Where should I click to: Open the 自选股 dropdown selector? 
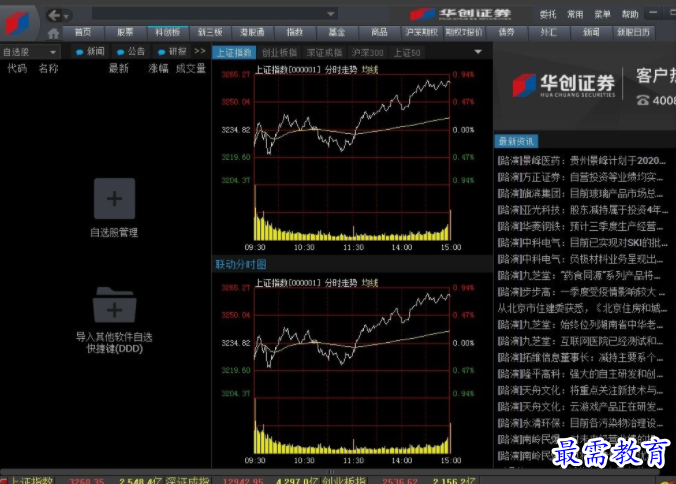pos(29,52)
